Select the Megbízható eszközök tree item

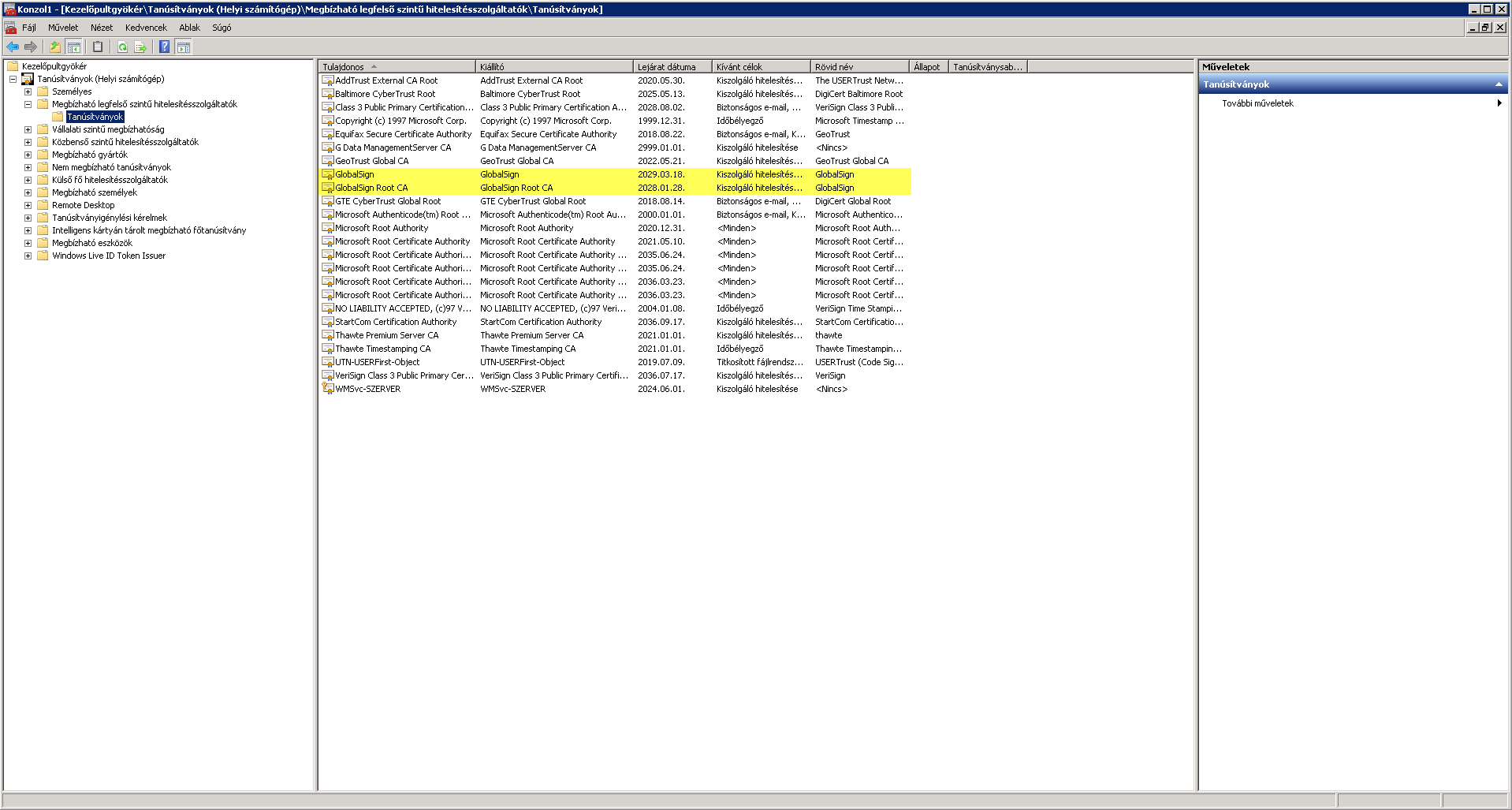(92, 243)
